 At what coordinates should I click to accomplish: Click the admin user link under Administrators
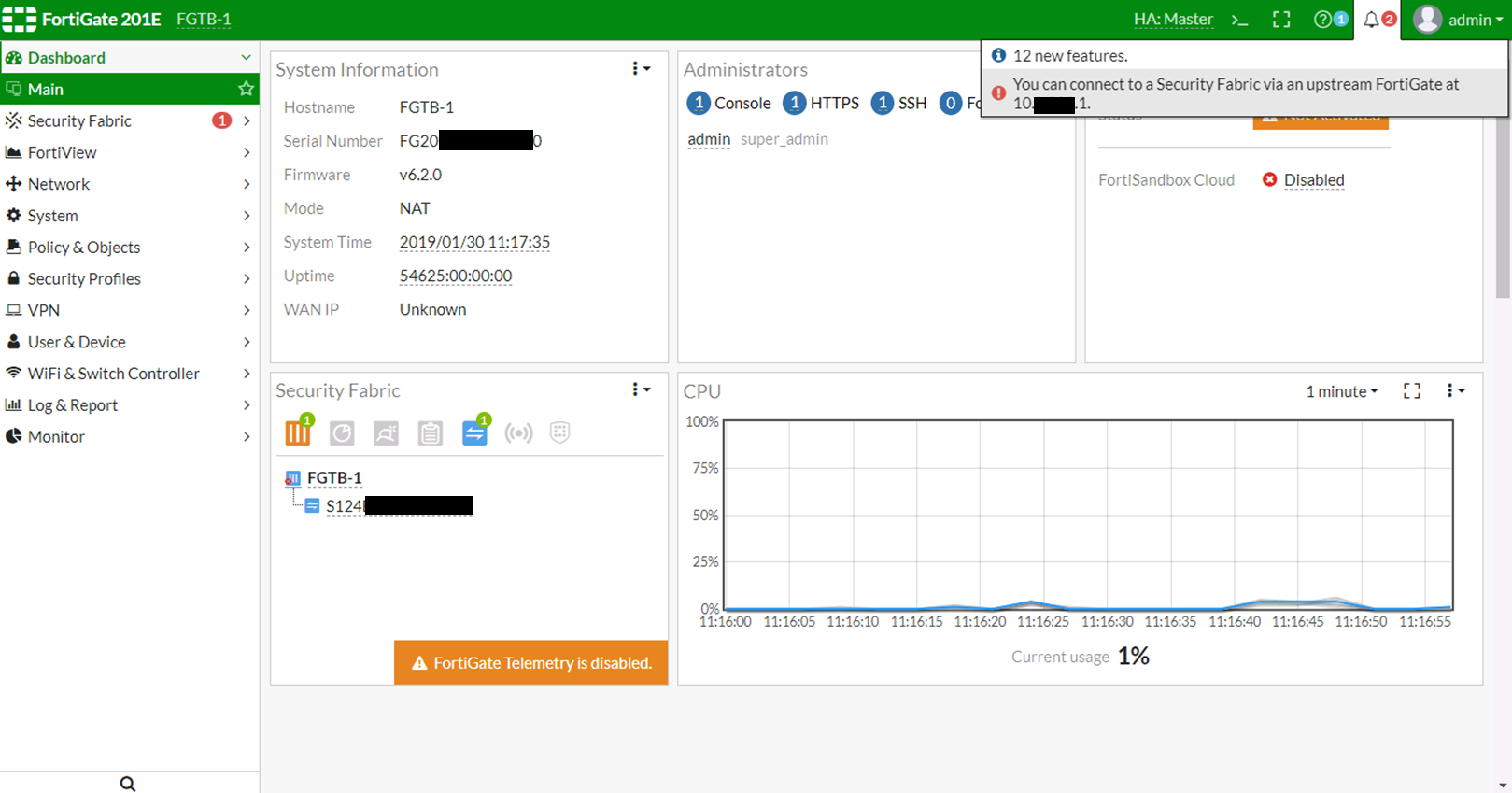(709, 139)
